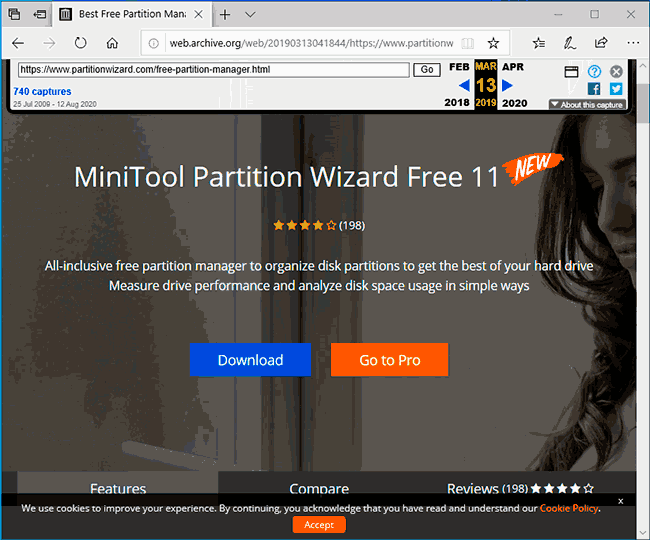This screenshot has height=540, width=650.
Task: Click the Wayback Machine URL field
Action: pos(213,70)
